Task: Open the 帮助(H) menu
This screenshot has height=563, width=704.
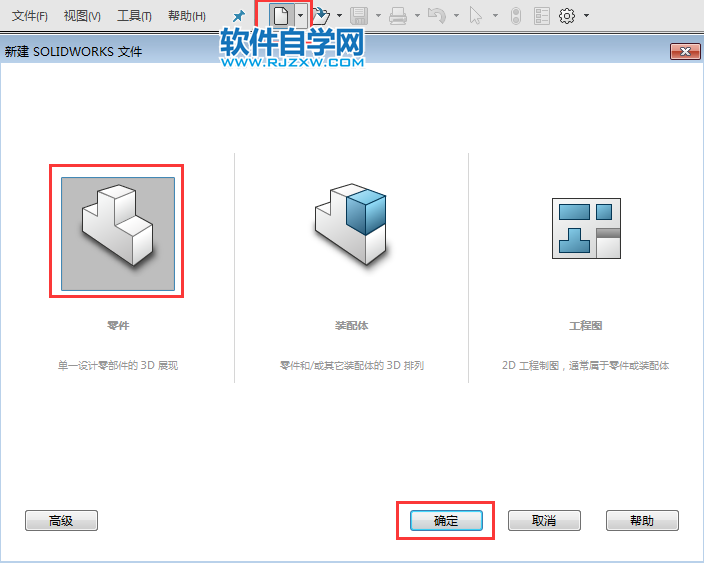Action: pos(187,16)
